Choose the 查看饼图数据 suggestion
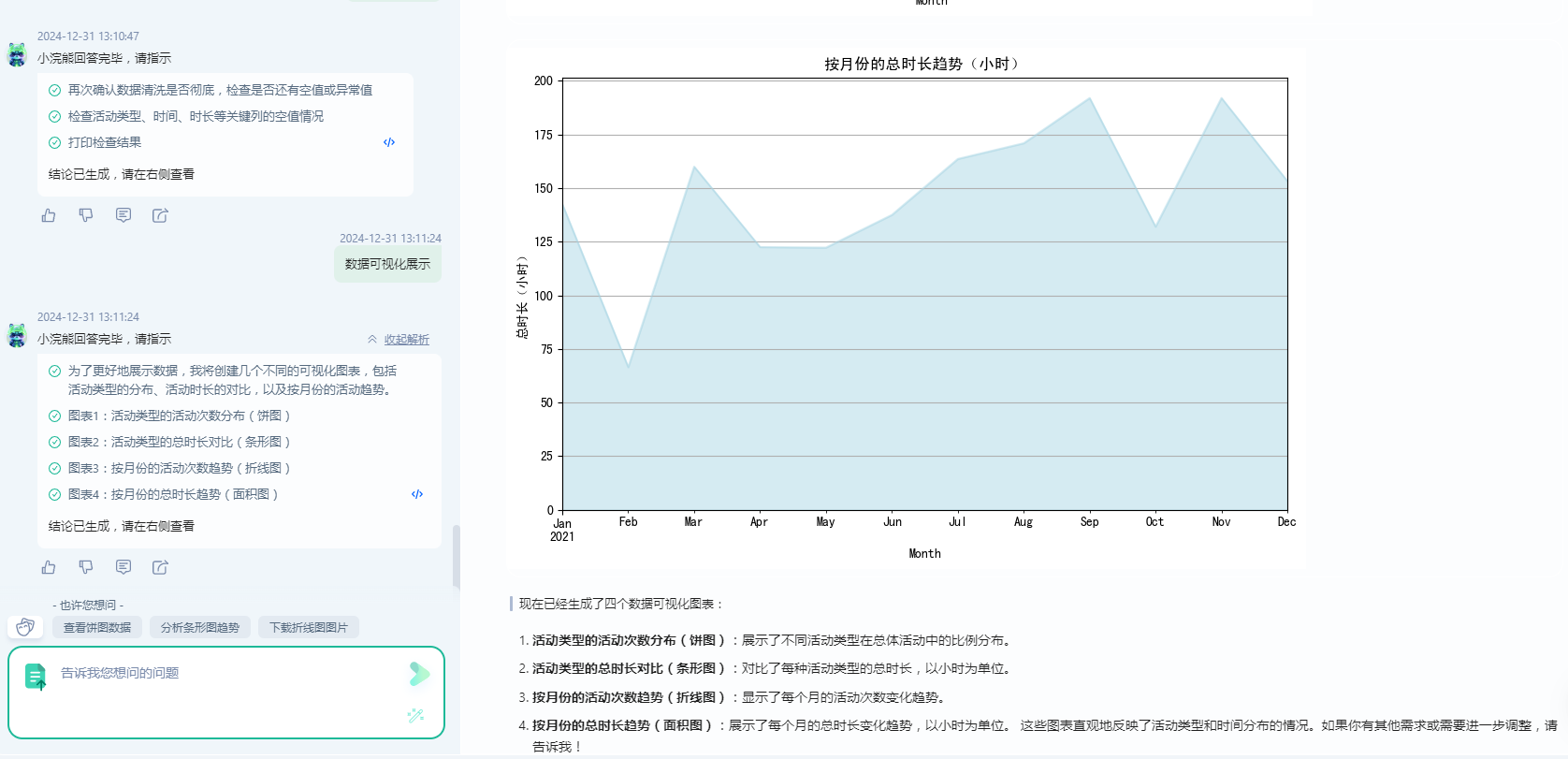The image size is (1568, 759). [97, 627]
